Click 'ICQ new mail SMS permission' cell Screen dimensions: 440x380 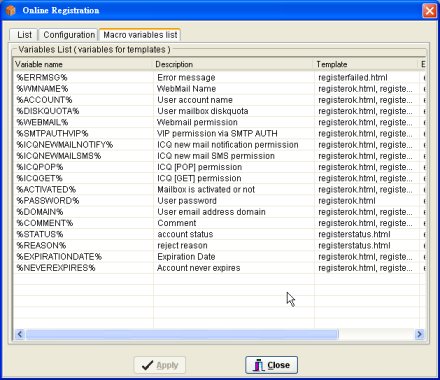pos(216,156)
